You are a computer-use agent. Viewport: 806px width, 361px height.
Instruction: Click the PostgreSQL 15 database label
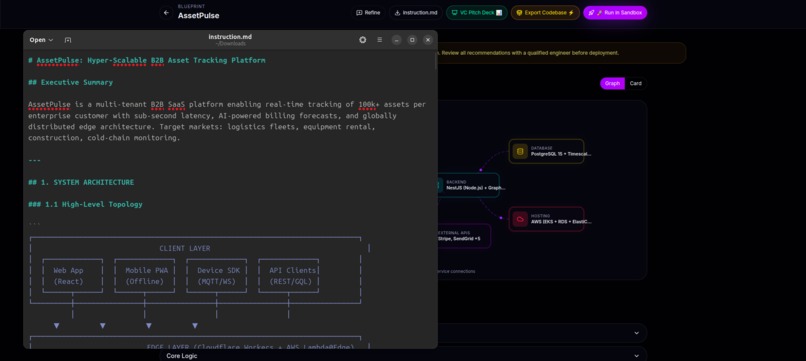coord(561,154)
